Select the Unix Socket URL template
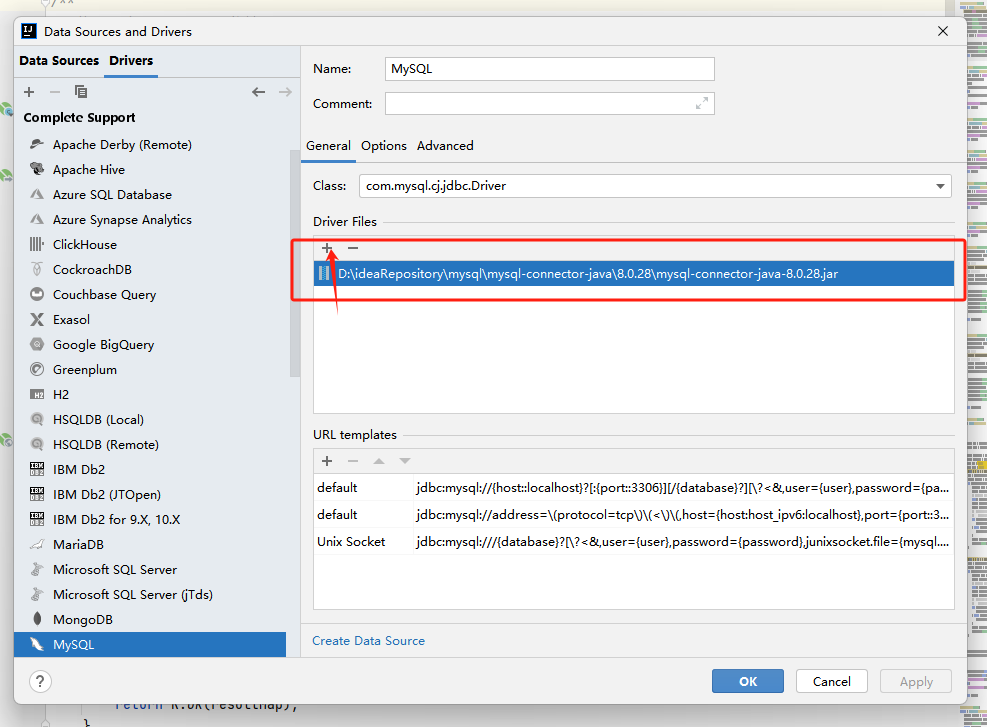Image resolution: width=987 pixels, height=727 pixels. [351, 542]
